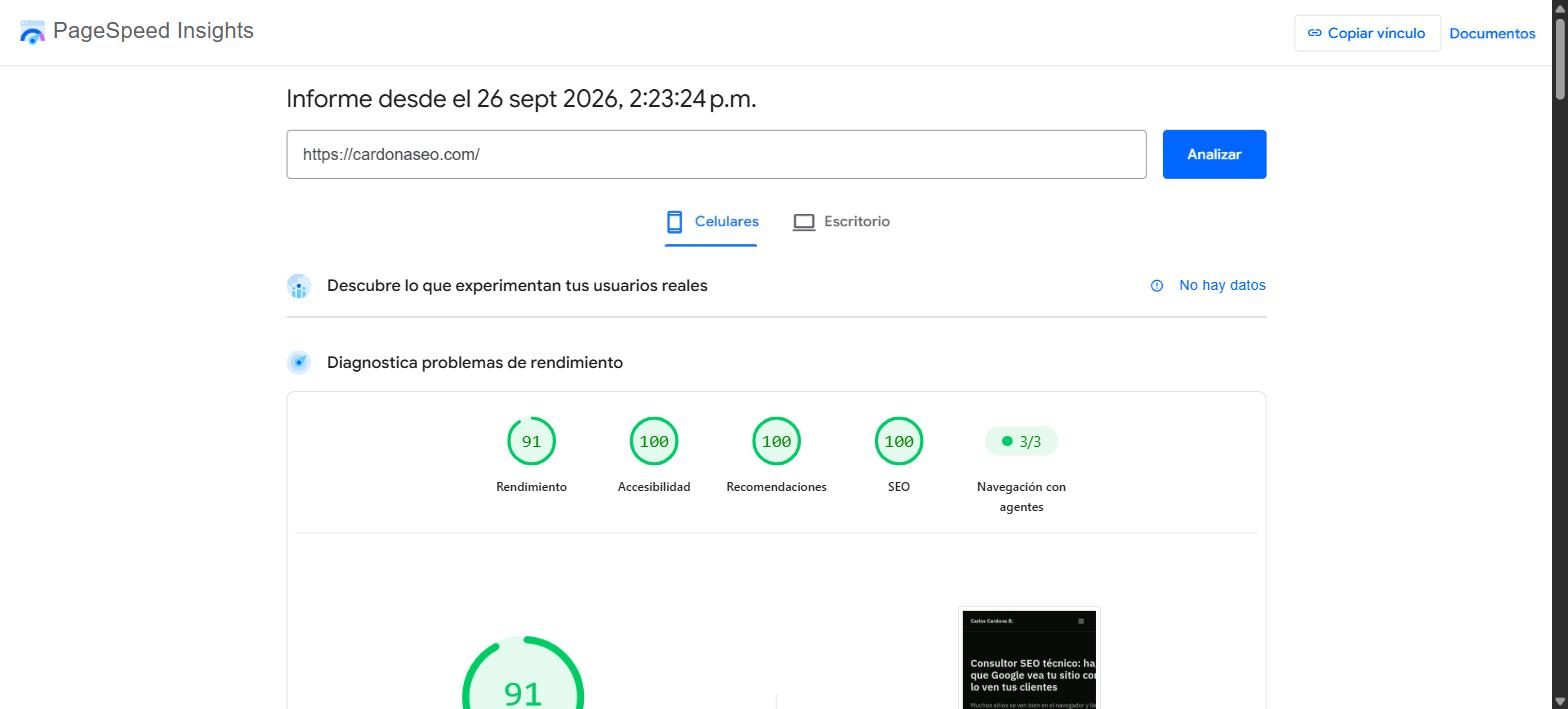Viewport: 1568px width, 709px height.
Task: Click the link icon in Copiar vínculo
Action: 1315,33
